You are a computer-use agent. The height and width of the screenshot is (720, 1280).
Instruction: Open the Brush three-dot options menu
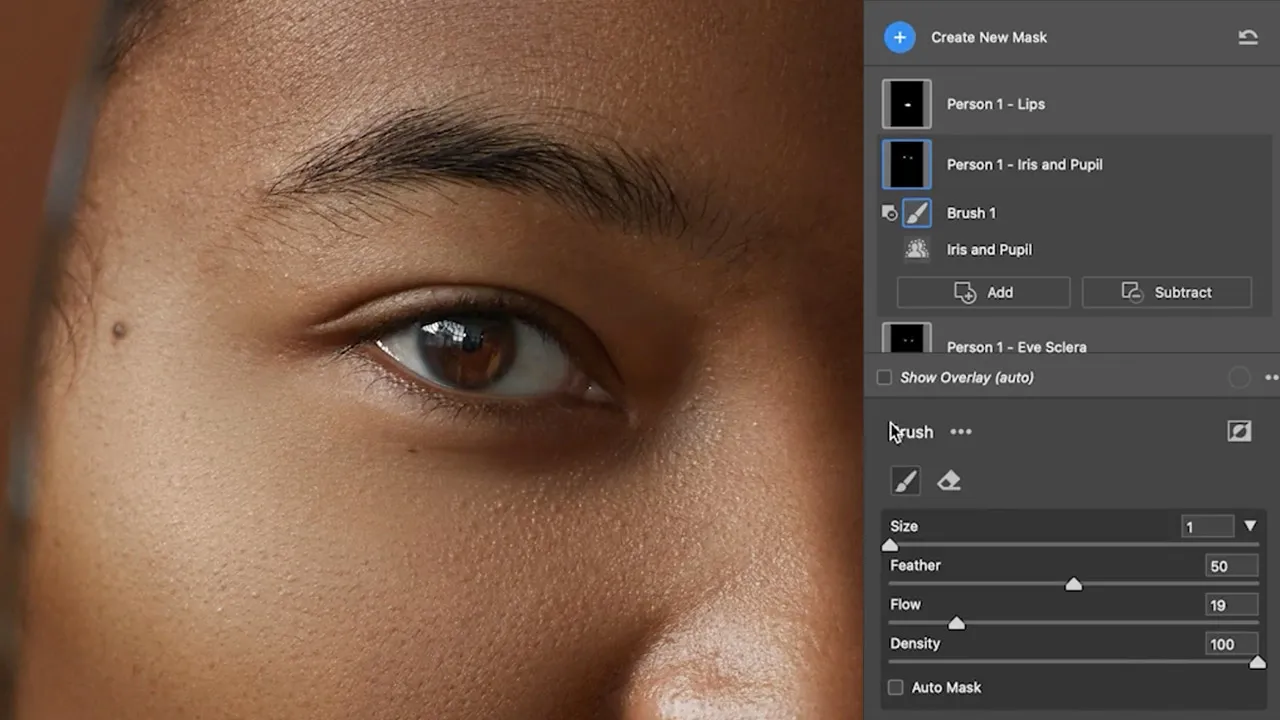click(x=961, y=432)
